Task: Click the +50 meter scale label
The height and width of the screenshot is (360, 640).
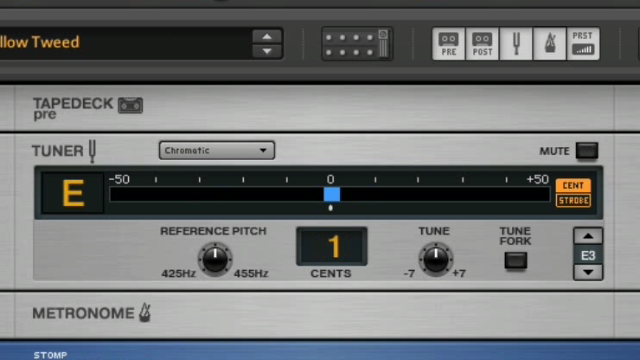Action: pos(538,179)
